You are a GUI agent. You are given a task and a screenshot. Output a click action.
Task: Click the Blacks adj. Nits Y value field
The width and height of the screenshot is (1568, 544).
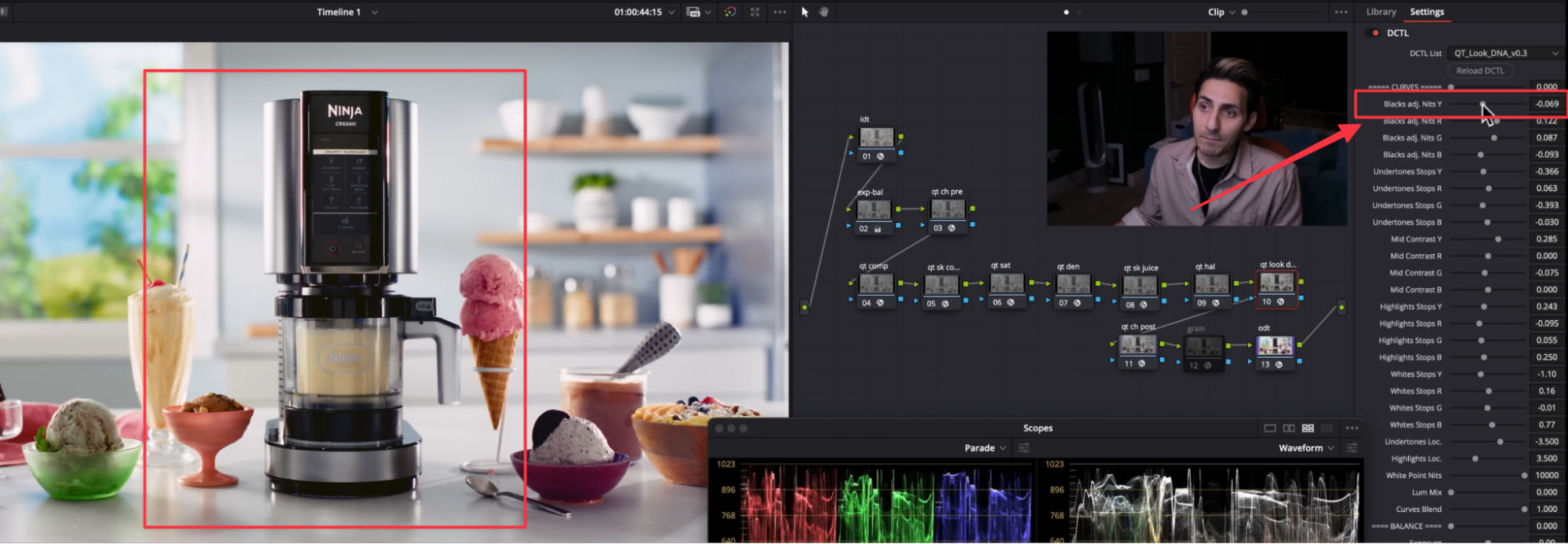(x=1547, y=104)
